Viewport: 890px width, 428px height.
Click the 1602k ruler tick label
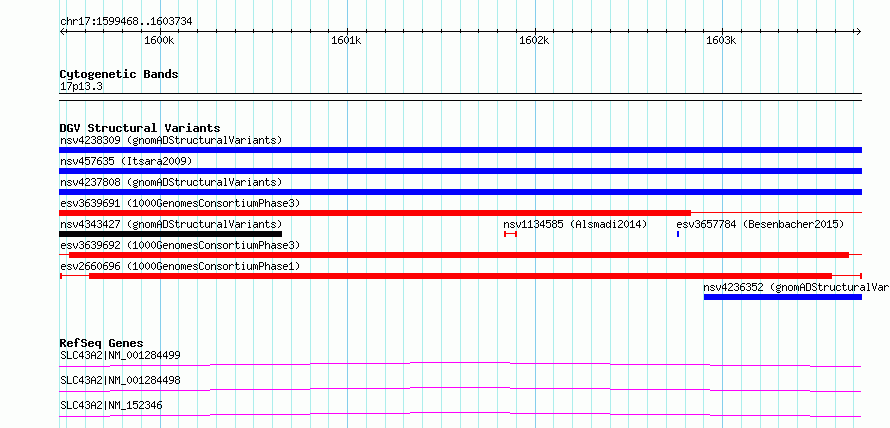pyautogui.click(x=534, y=41)
